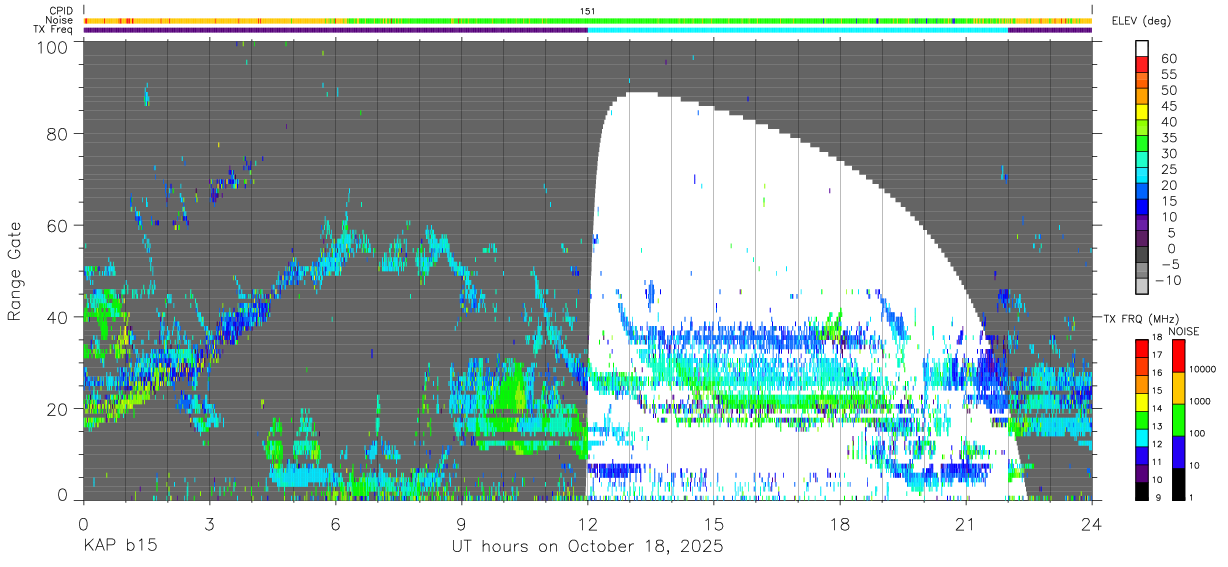
Task: Click the NOISE colorbar label "10000"
Action: tap(1204, 369)
